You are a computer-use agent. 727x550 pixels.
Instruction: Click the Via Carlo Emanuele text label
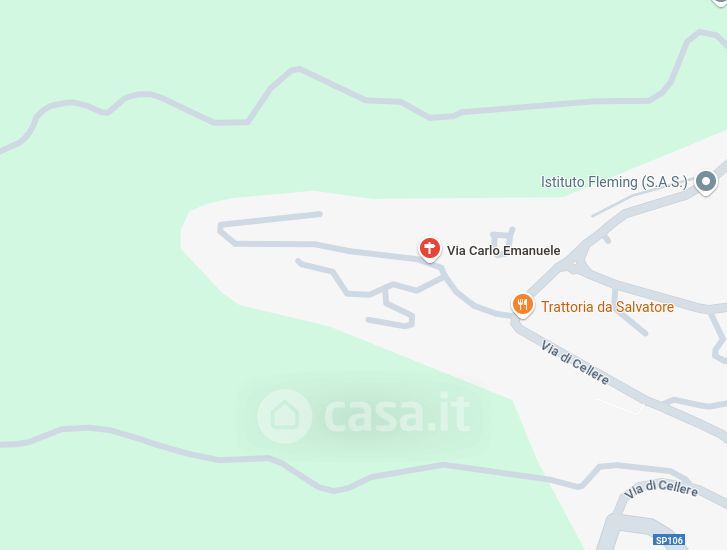pyautogui.click(x=504, y=250)
